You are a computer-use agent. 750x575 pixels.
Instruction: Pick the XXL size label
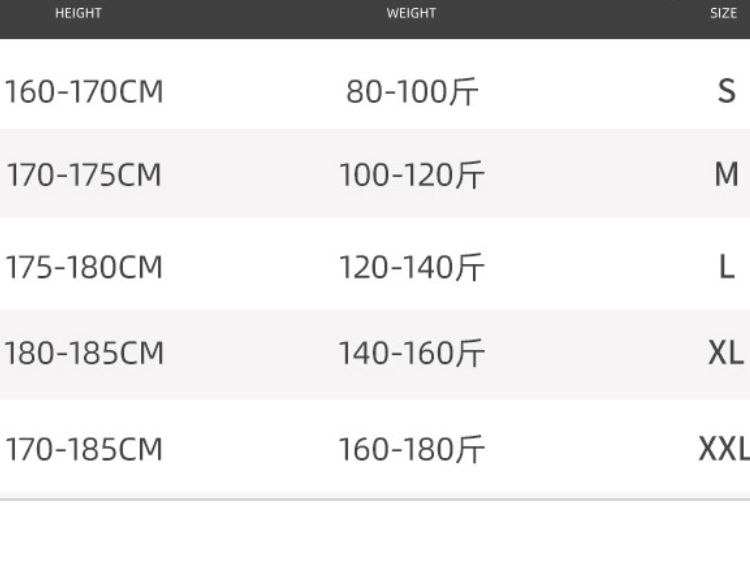(724, 449)
